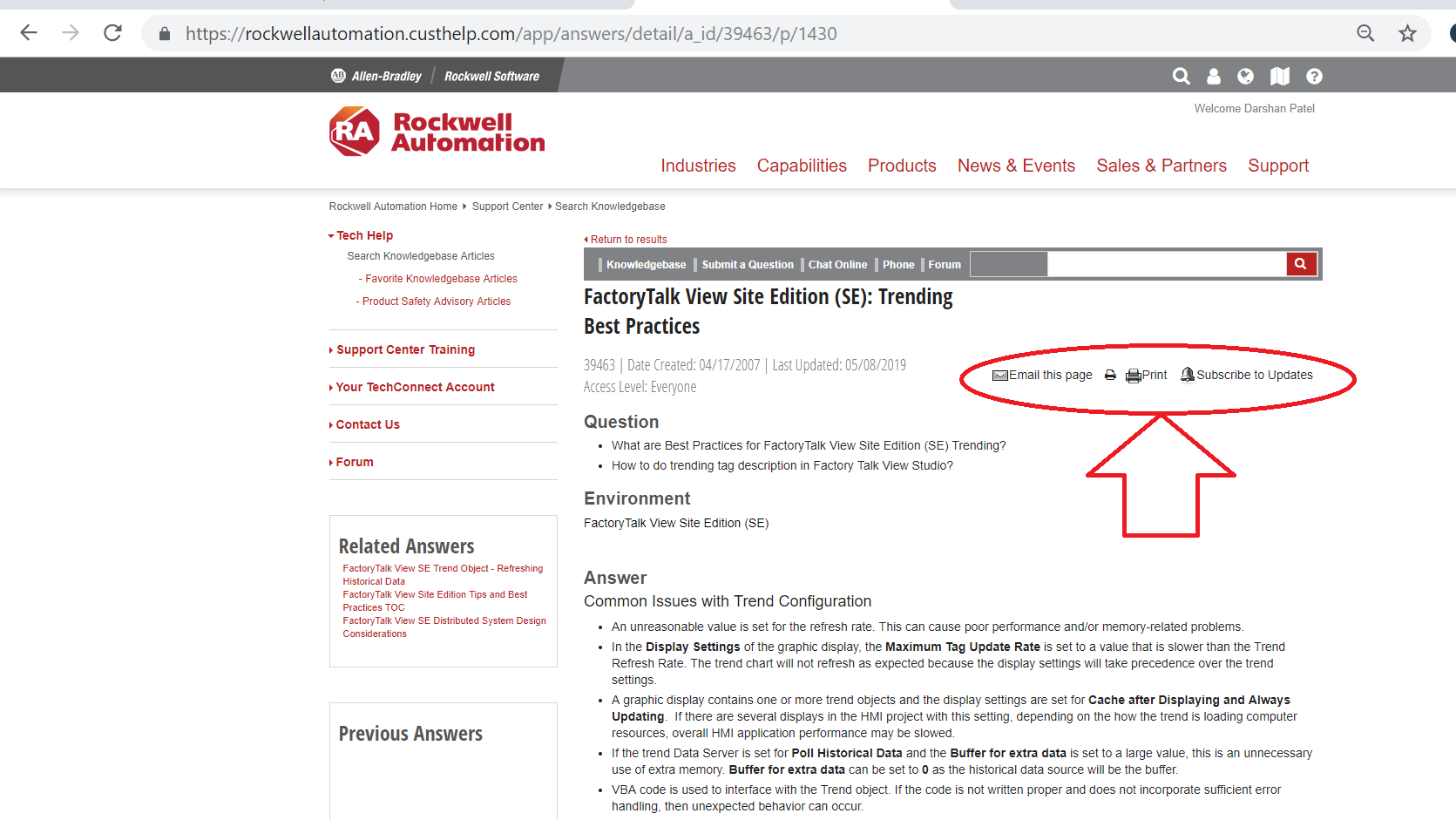Image resolution: width=1456 pixels, height=820 pixels.
Task: Click the globe region selector icon
Action: tap(1245, 77)
